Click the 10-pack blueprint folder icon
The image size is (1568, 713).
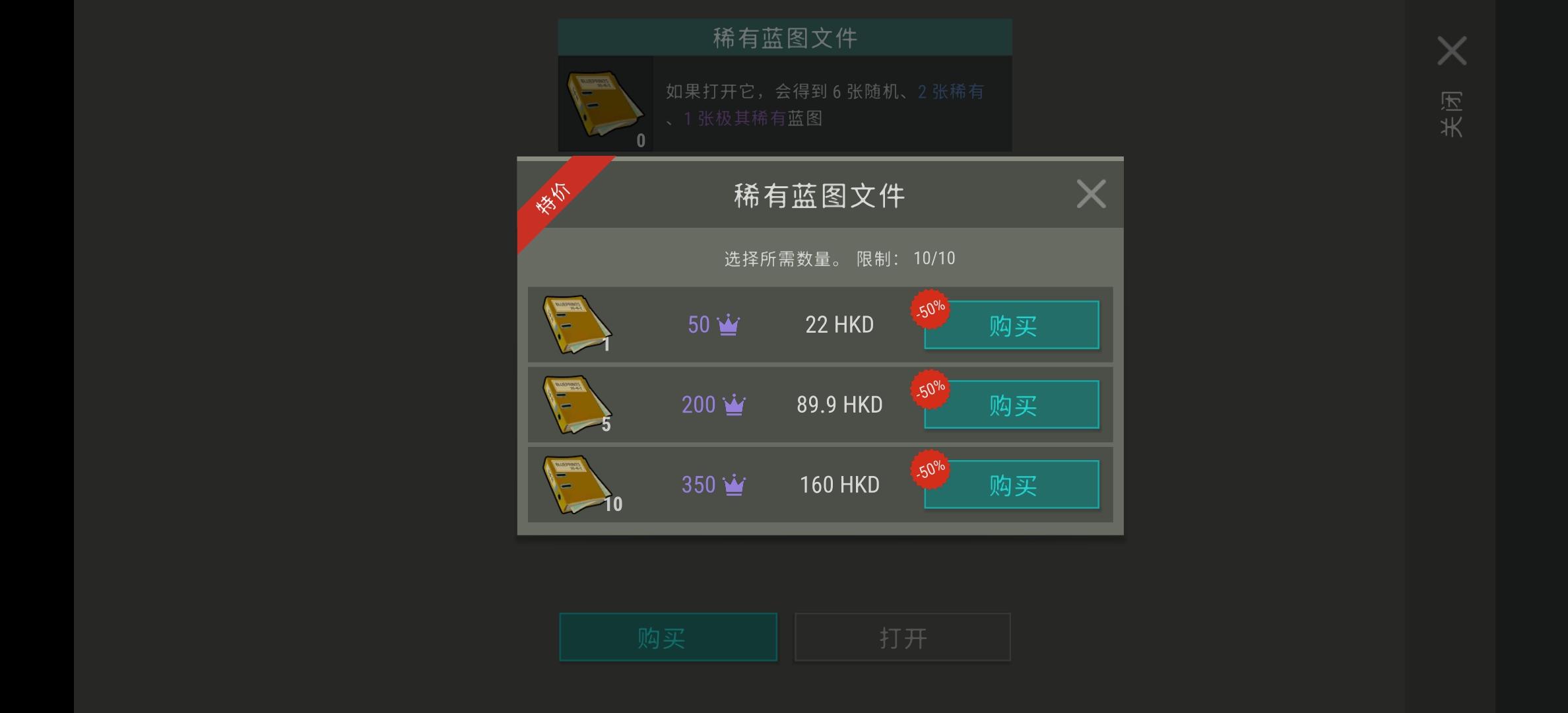click(x=578, y=485)
